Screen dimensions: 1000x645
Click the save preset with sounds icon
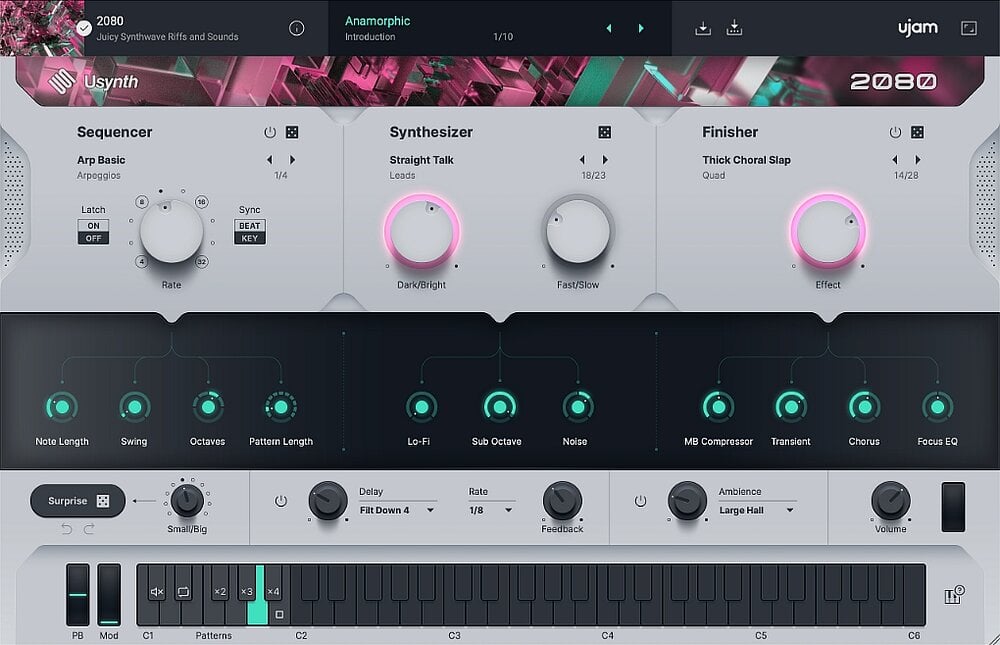735,27
